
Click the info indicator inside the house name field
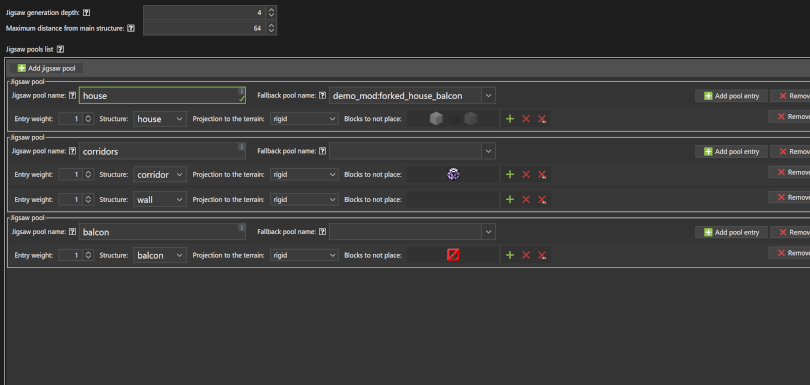241,91
